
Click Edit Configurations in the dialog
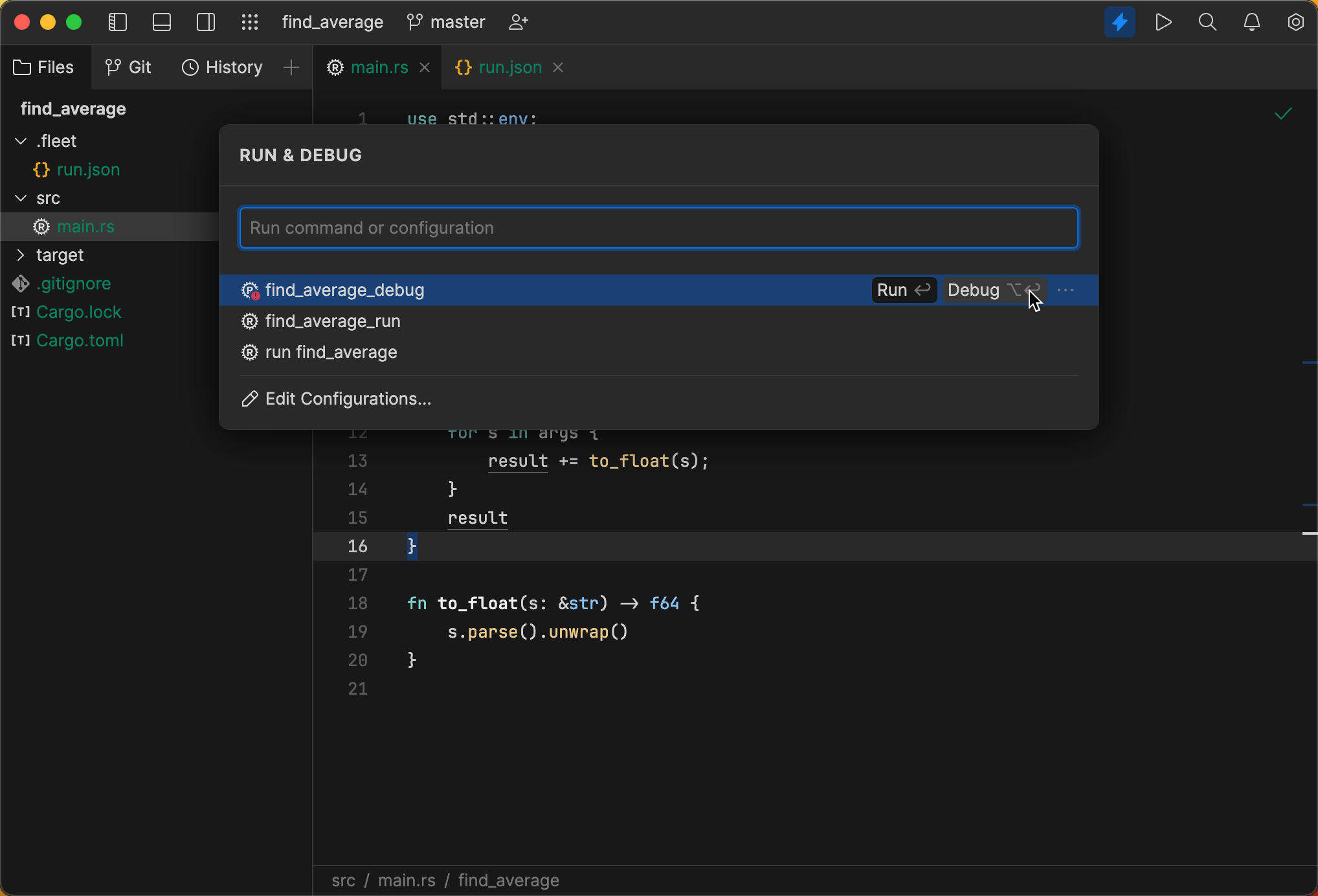point(348,399)
